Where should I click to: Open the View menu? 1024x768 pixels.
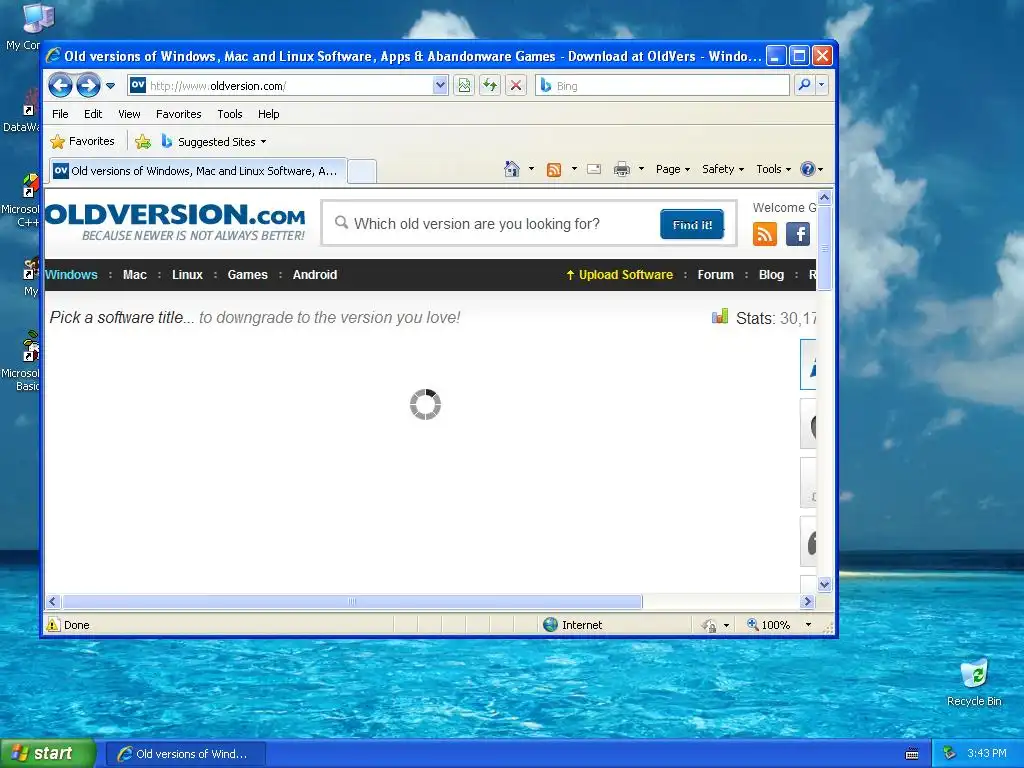[129, 114]
